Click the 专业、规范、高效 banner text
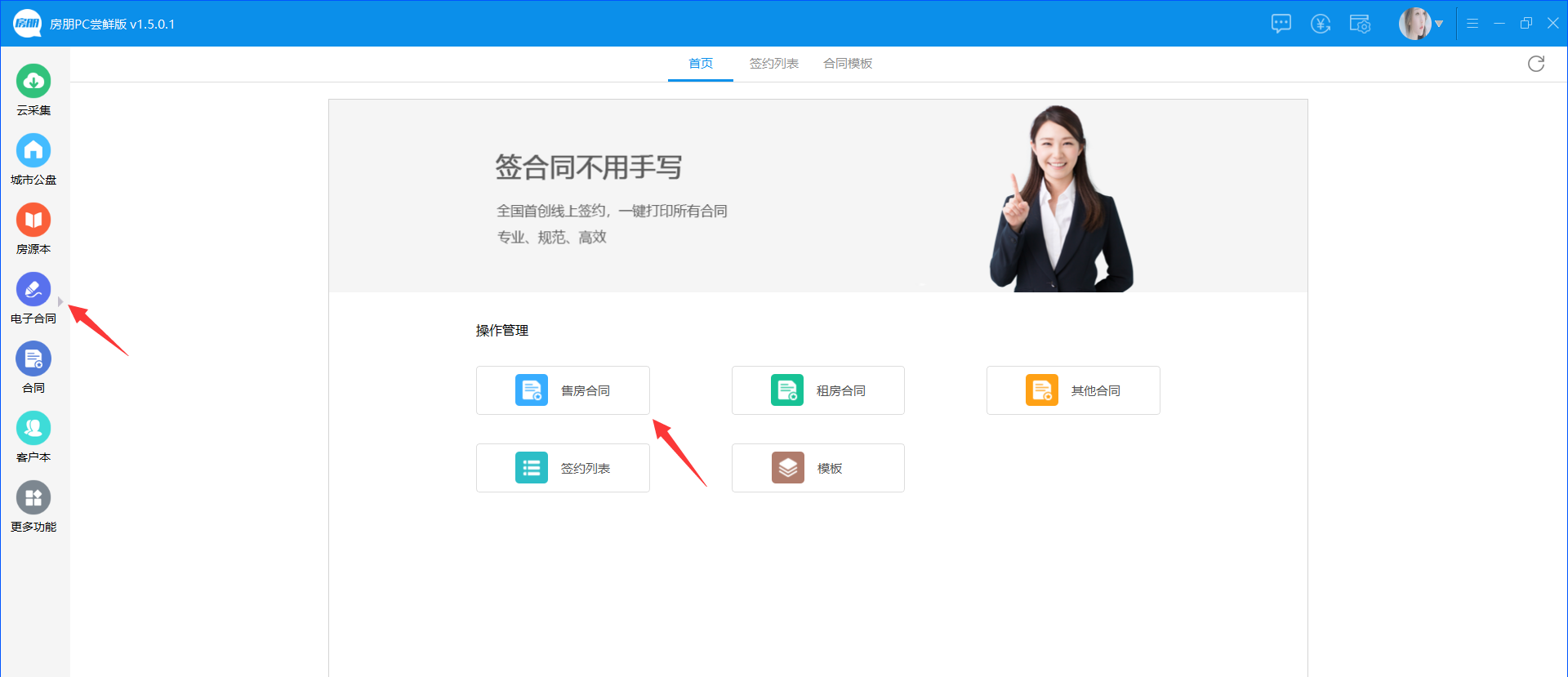1568x677 pixels. pos(552,238)
